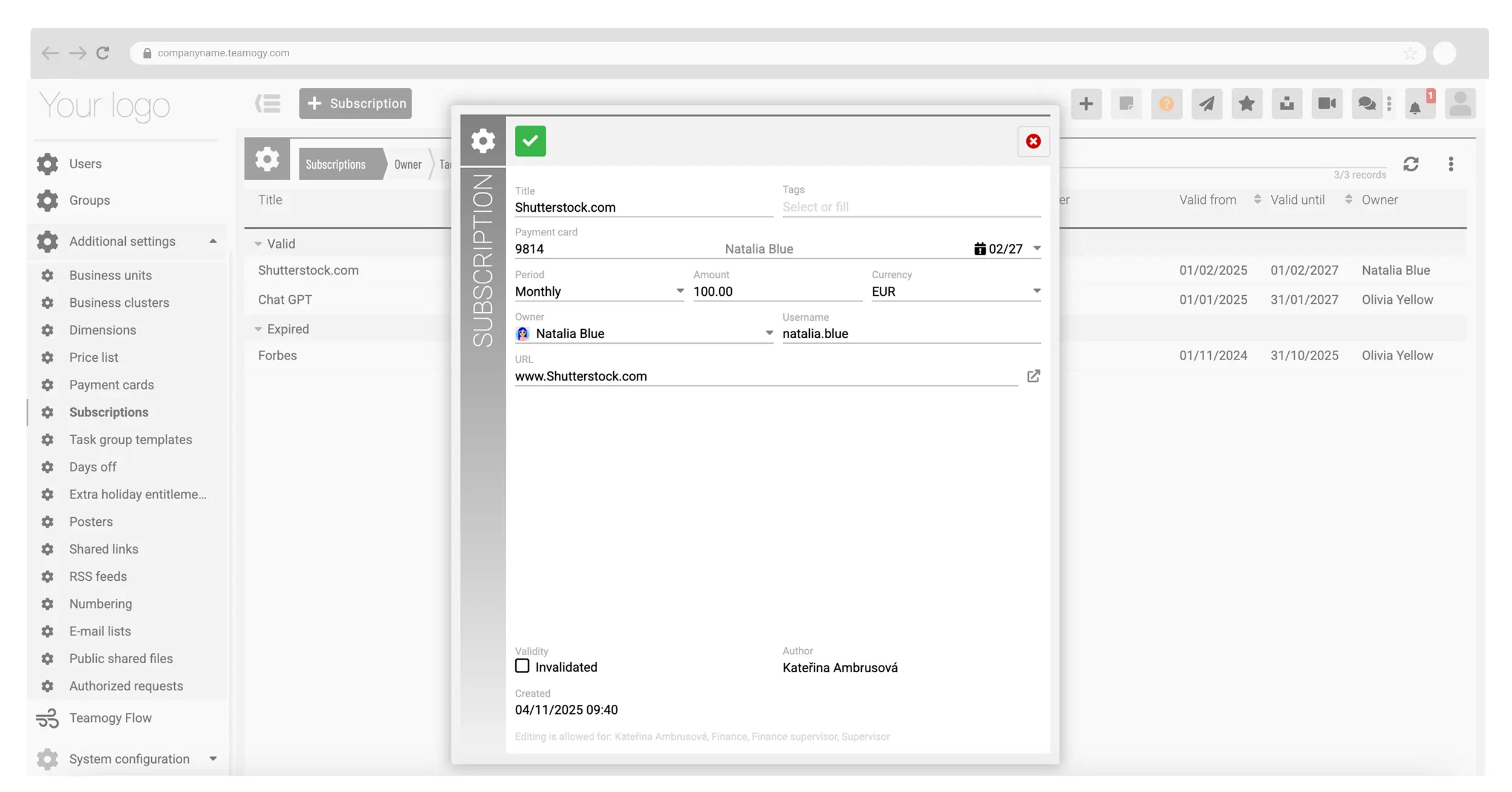Image resolution: width=1512 pixels, height=792 pixels.
Task: Open the video camera call icon
Action: (x=1326, y=103)
